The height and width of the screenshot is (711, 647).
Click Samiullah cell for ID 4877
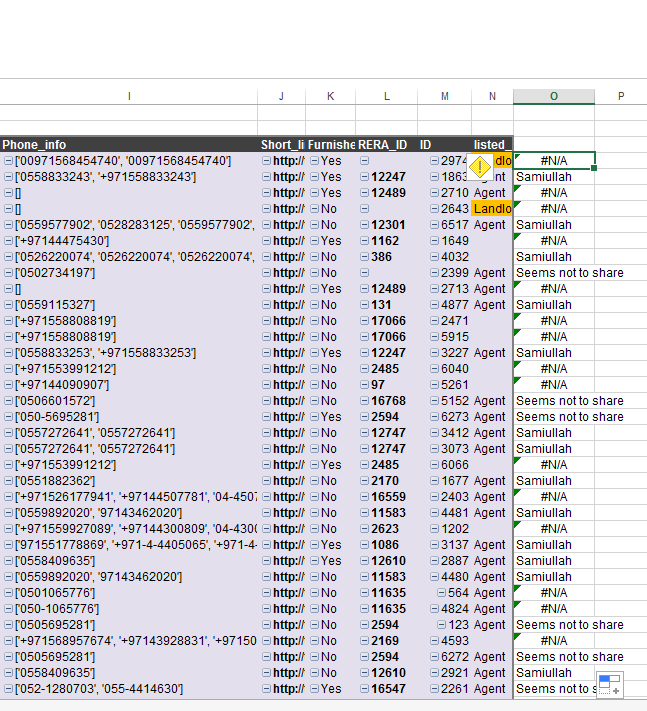554,304
